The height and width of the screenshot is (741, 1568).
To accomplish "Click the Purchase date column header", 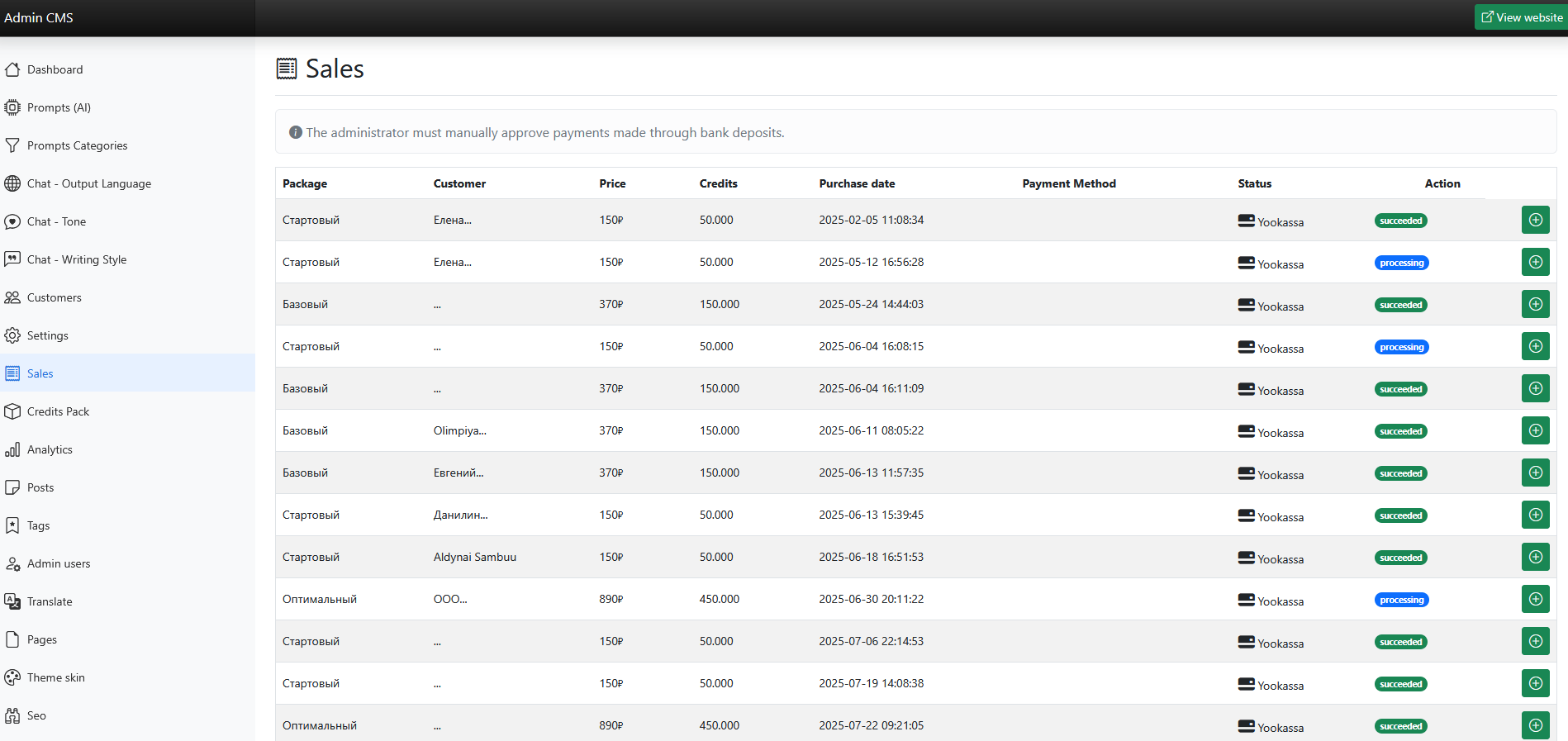I will point(857,183).
